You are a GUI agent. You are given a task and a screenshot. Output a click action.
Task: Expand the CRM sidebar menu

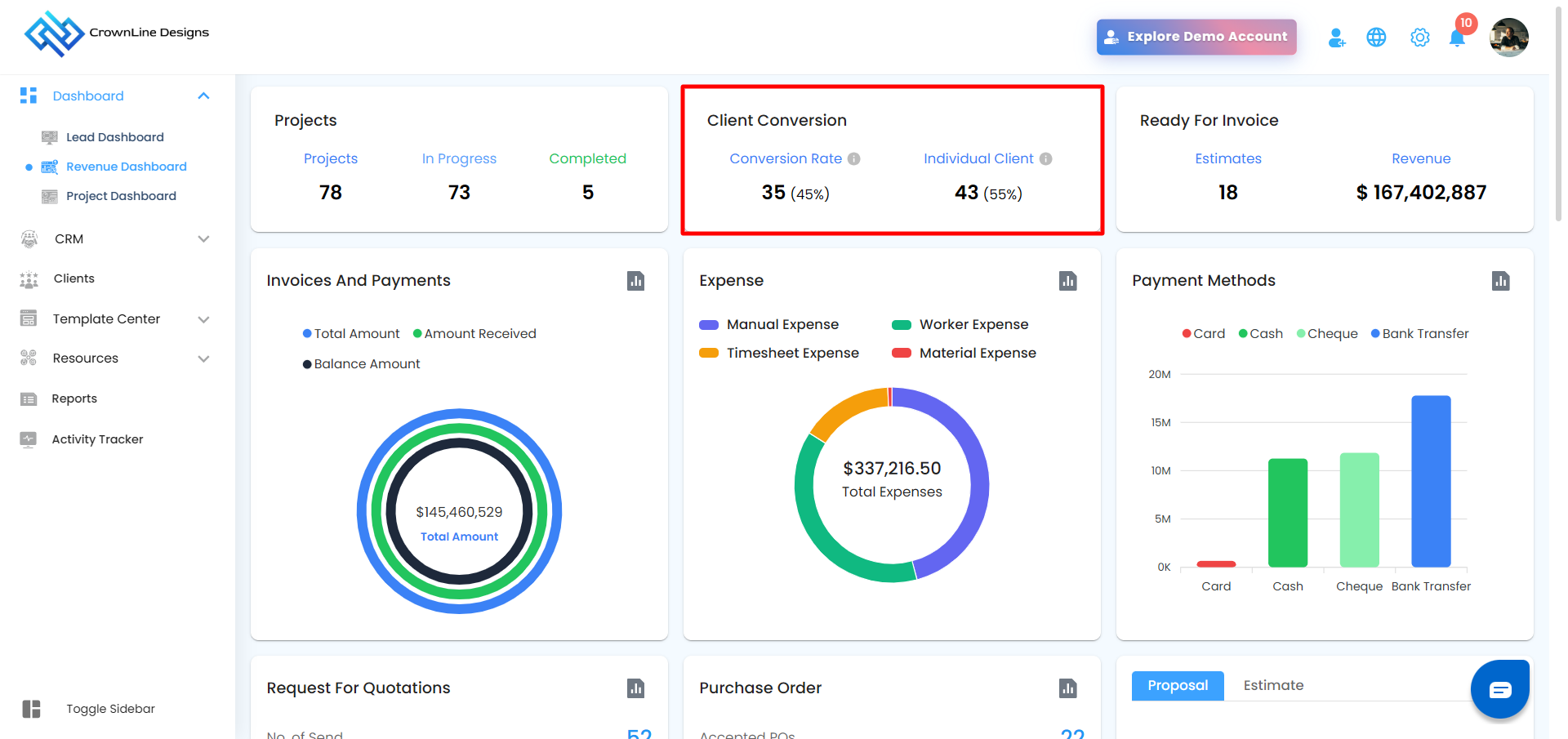pyautogui.click(x=203, y=239)
